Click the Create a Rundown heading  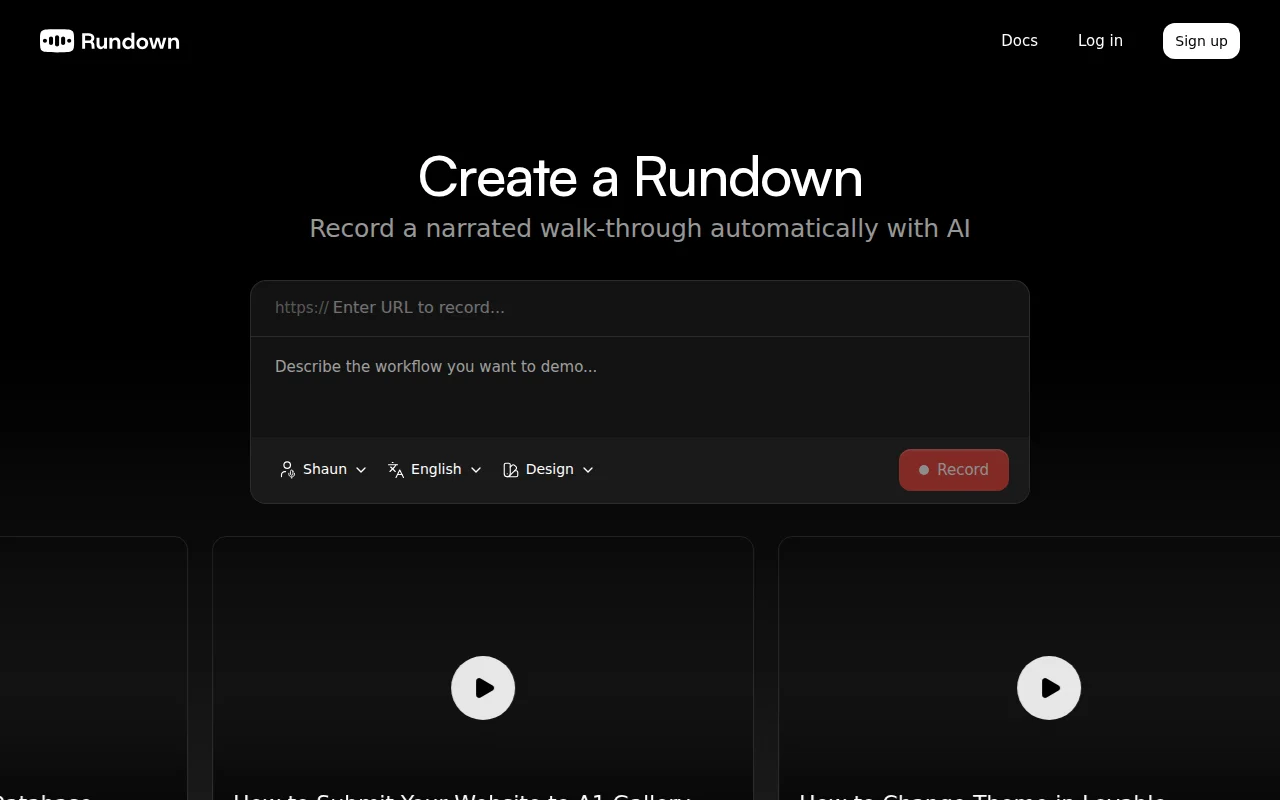[640, 177]
